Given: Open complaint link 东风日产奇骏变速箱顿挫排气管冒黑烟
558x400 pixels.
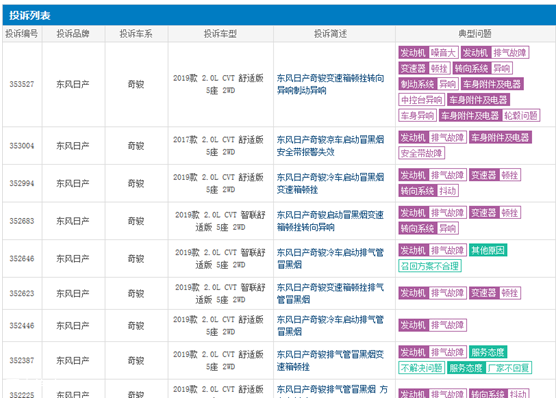Looking at the screenshot, I should point(331,293).
